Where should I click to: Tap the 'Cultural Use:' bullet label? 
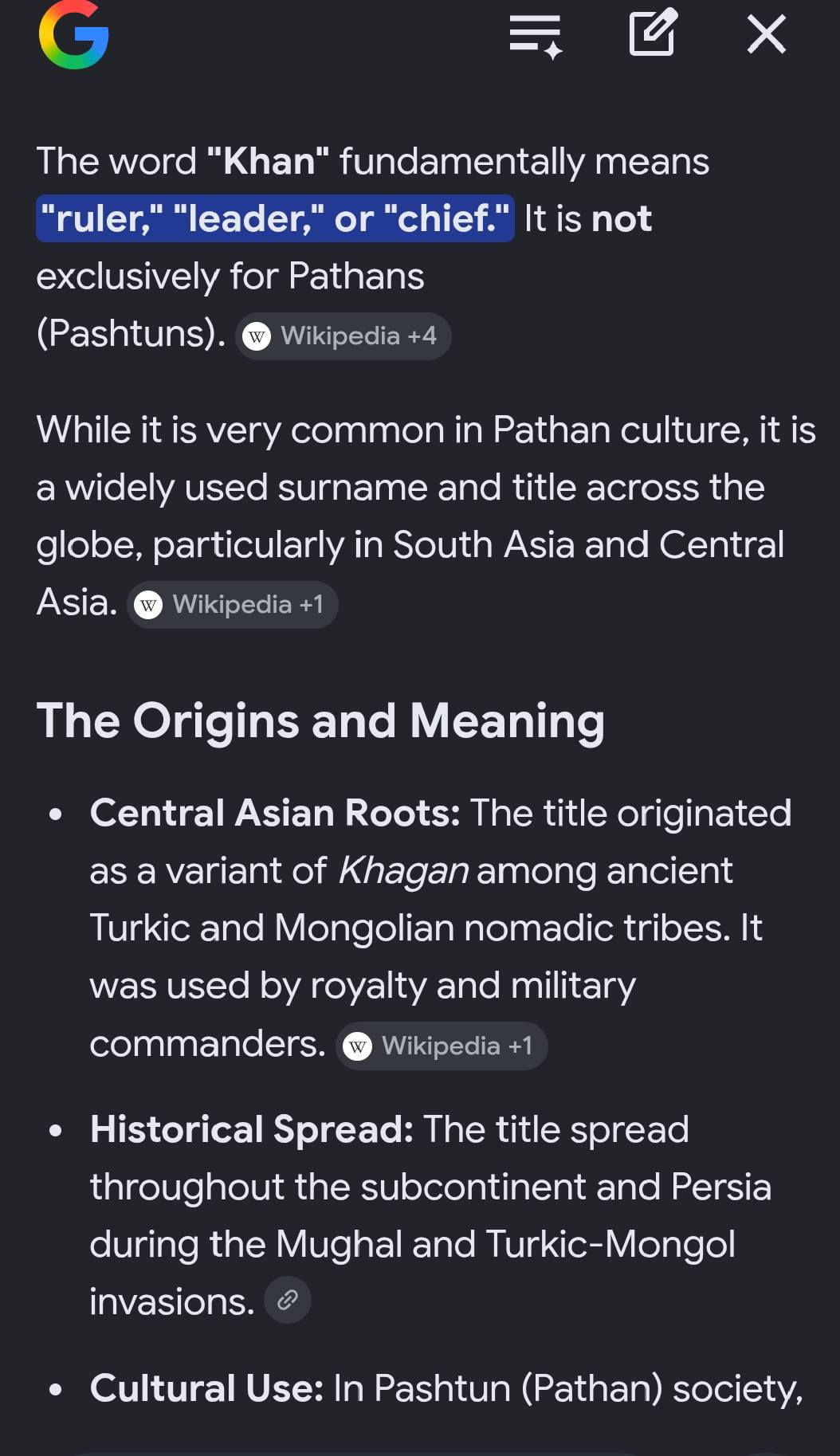tap(206, 1388)
